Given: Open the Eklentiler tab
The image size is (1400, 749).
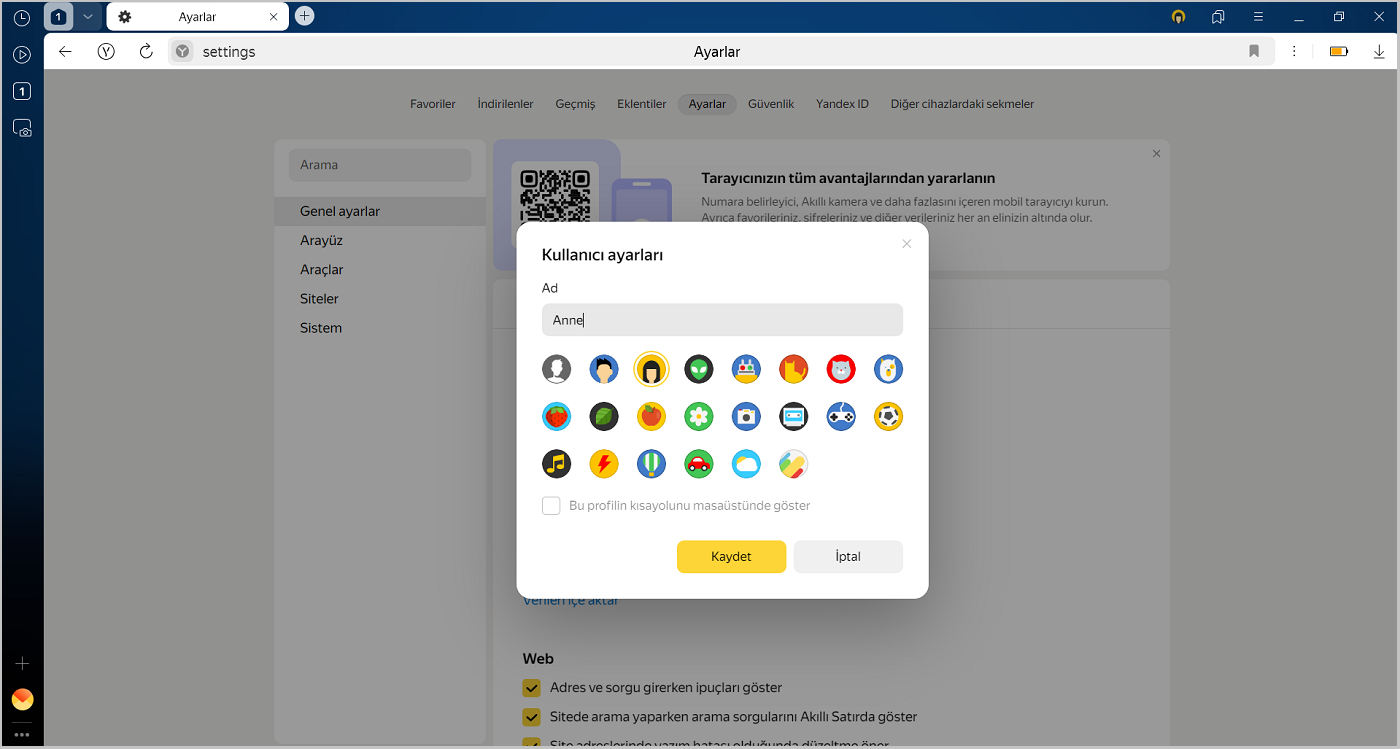Looking at the screenshot, I should (641, 104).
